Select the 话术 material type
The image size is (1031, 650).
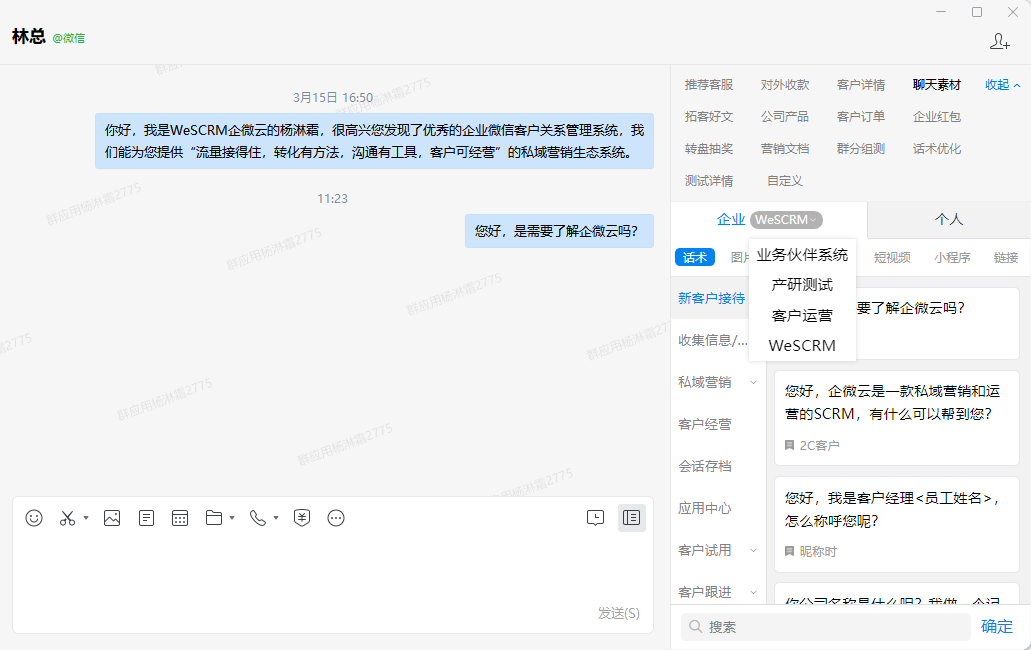[x=695, y=258]
